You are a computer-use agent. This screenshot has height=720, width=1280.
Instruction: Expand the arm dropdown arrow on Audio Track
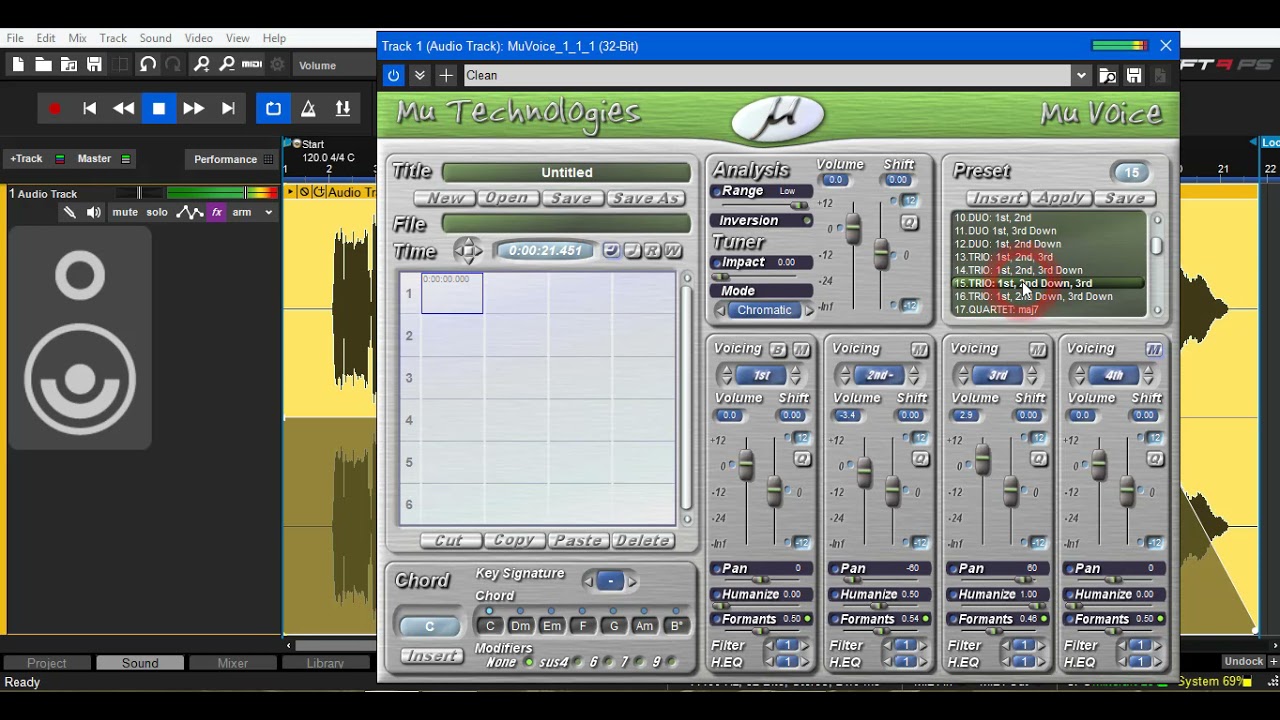pyautogui.click(x=268, y=212)
